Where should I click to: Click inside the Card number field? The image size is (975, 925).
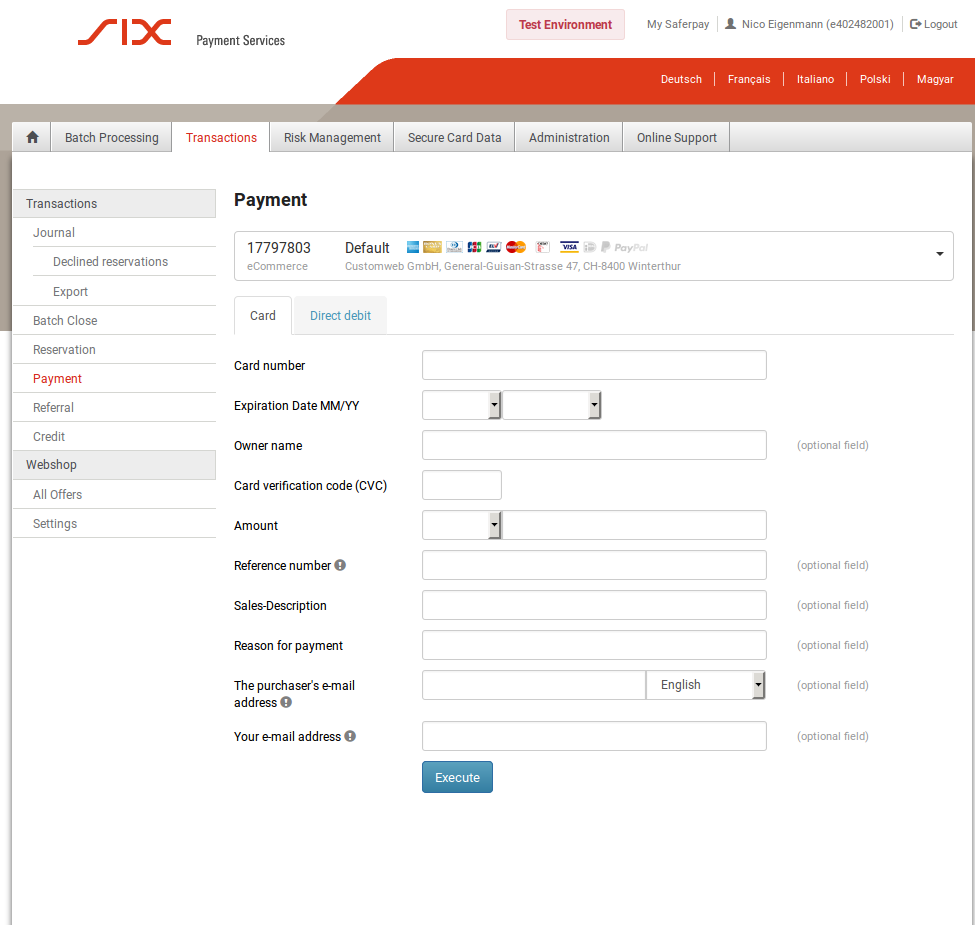point(594,365)
